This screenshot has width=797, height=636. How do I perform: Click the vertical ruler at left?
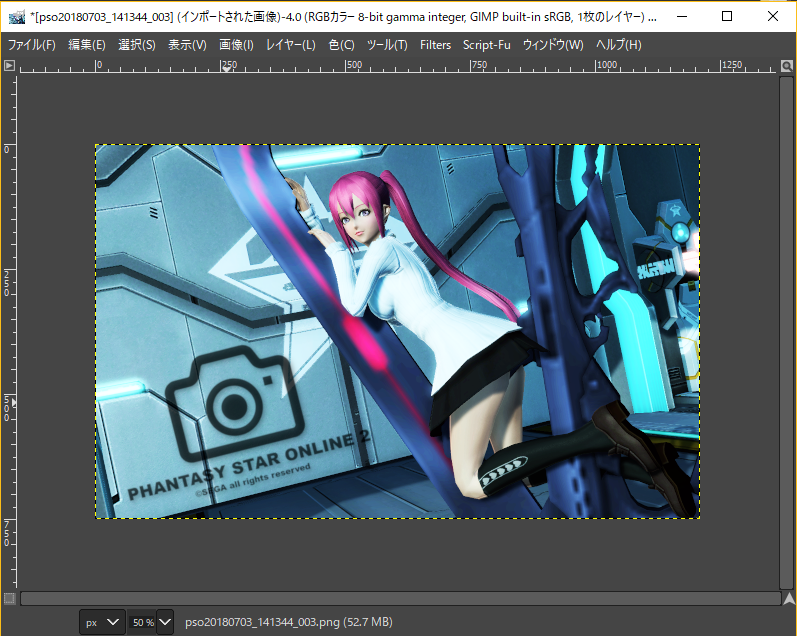click(9, 331)
